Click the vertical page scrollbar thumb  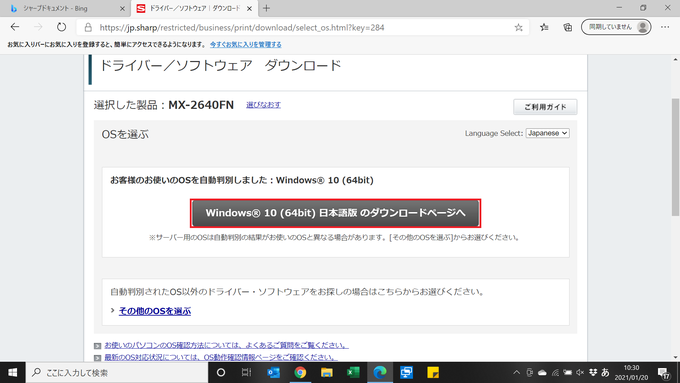pyautogui.click(x=675, y=157)
